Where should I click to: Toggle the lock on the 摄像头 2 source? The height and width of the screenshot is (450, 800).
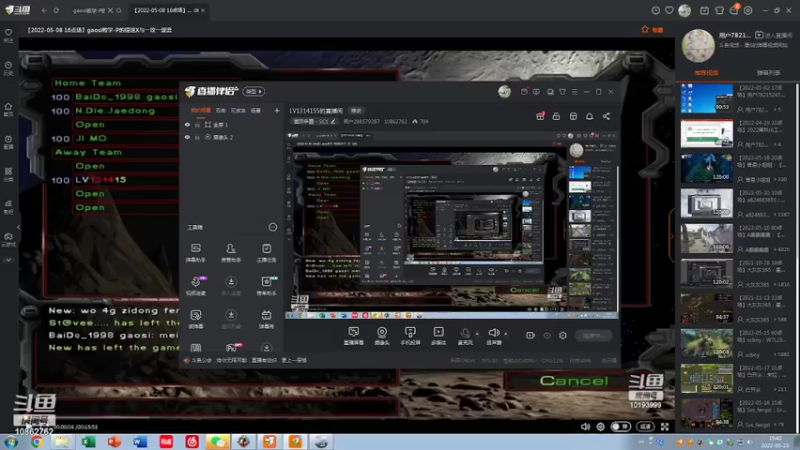coord(197,137)
